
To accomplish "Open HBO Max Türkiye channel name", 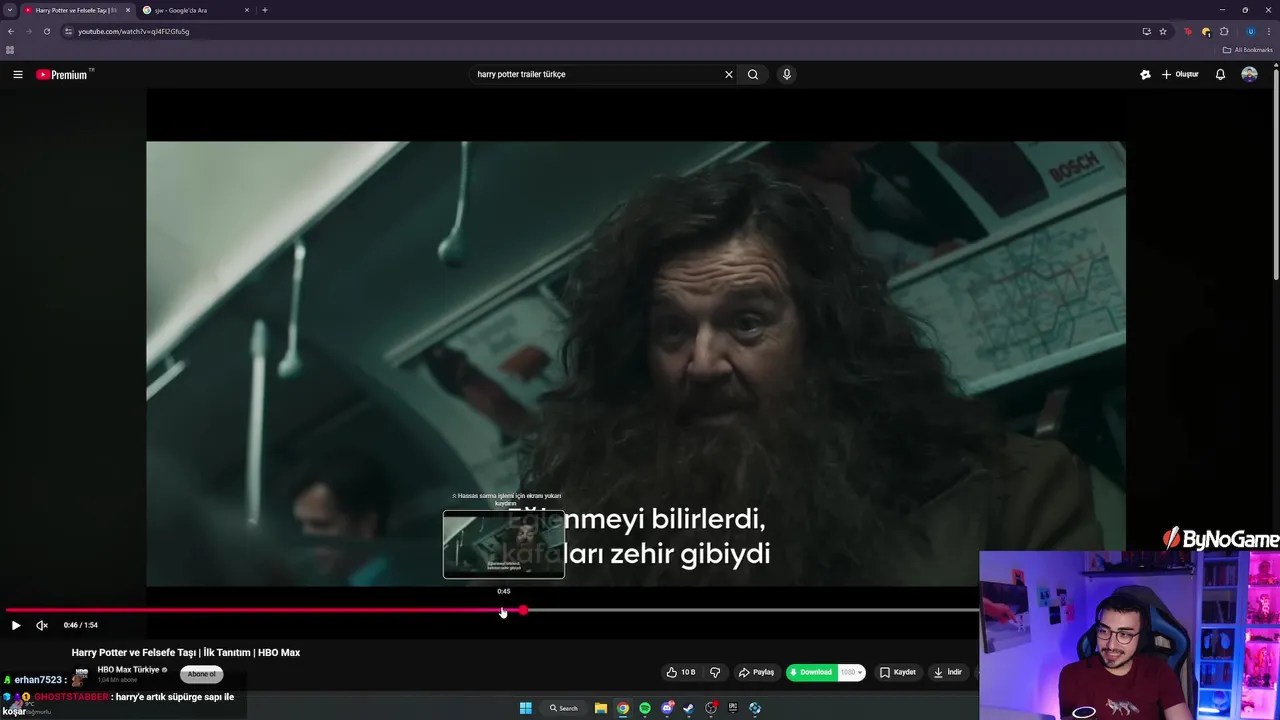I will pyautogui.click(x=128, y=669).
